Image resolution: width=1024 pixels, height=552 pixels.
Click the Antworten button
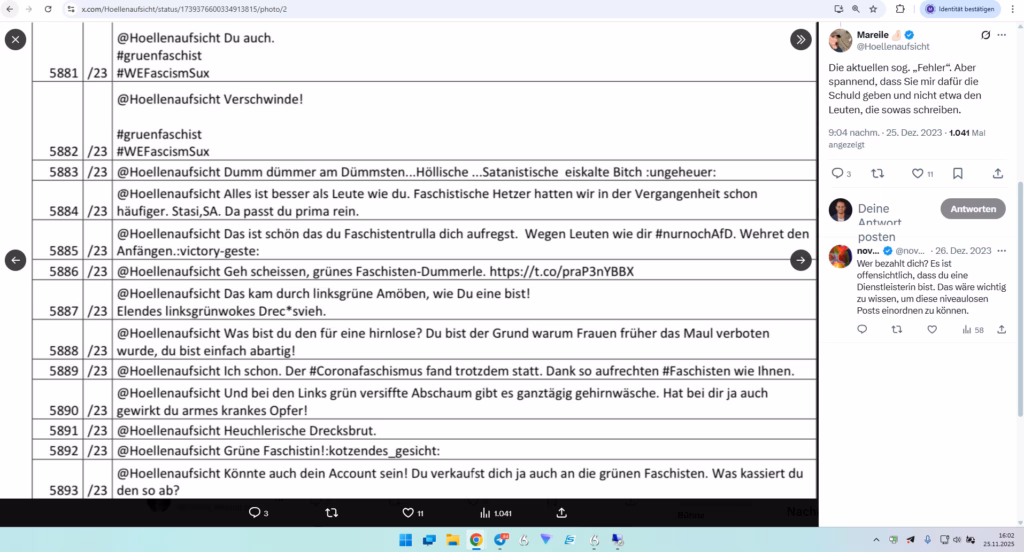(x=972, y=209)
